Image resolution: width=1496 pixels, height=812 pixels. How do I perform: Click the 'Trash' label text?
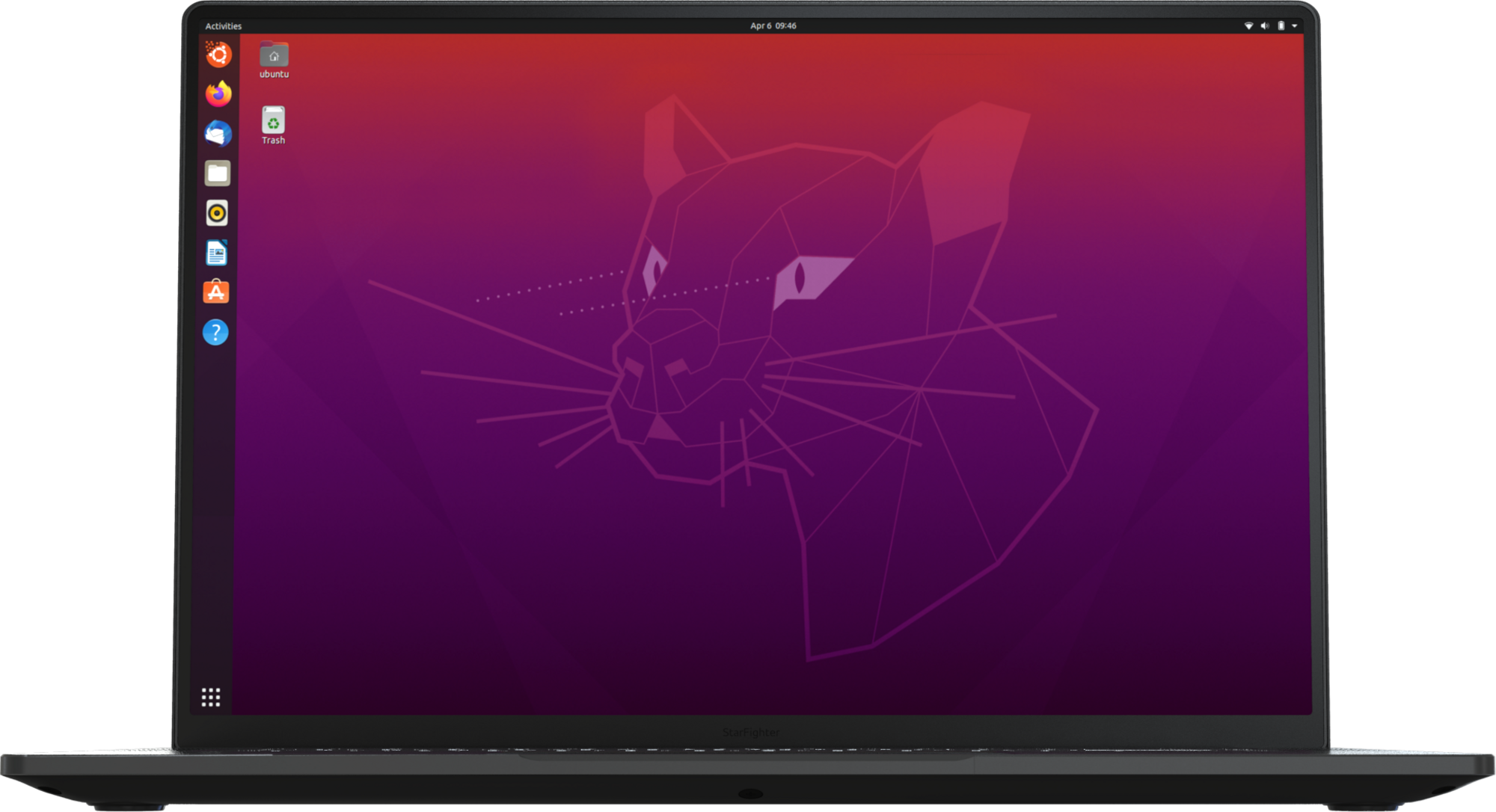pyautogui.click(x=273, y=141)
